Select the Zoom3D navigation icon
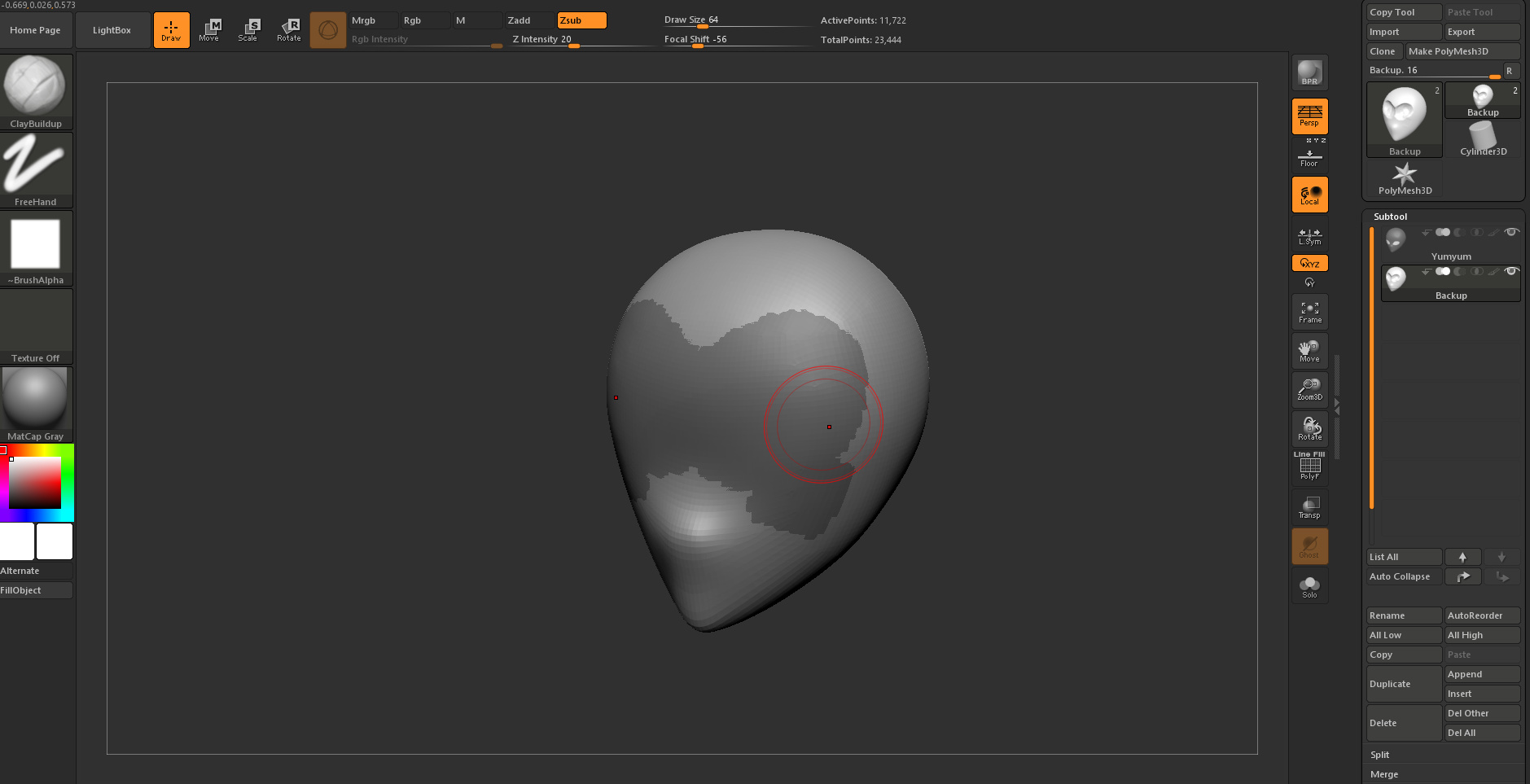The image size is (1530, 784). tap(1309, 389)
